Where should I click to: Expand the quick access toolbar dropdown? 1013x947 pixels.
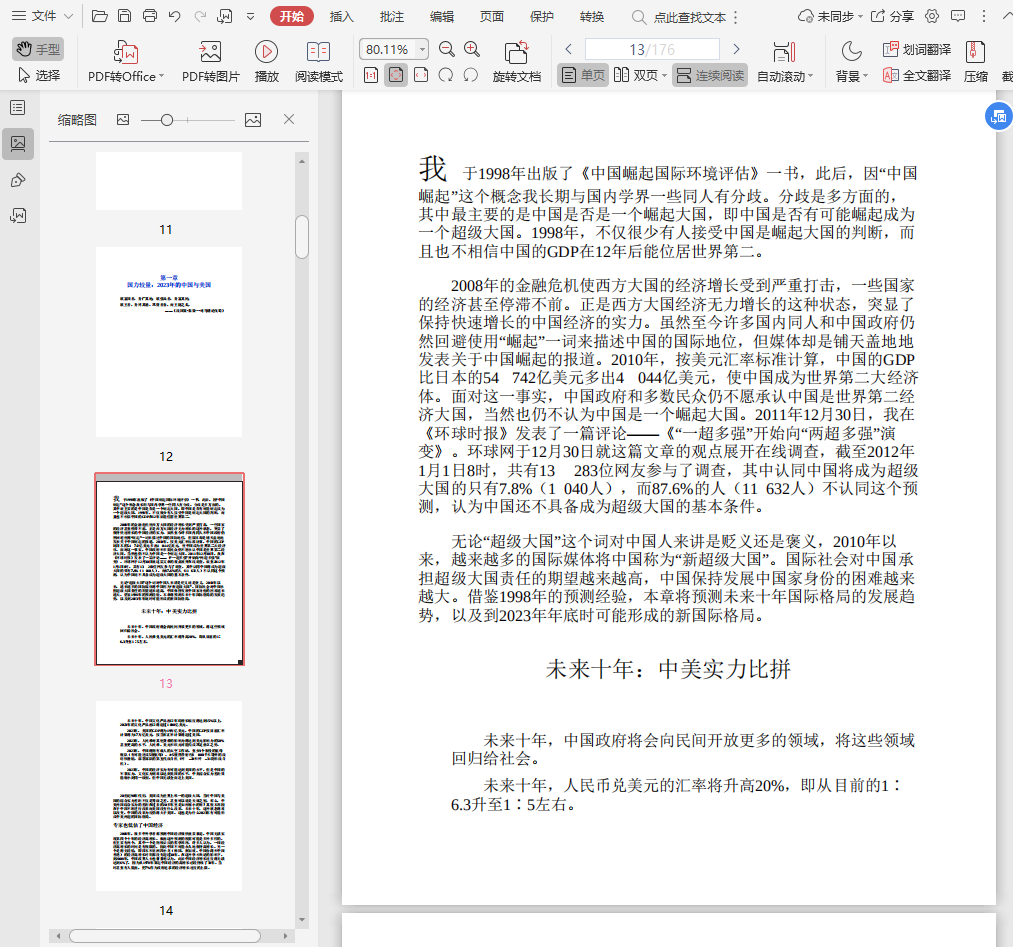(251, 16)
